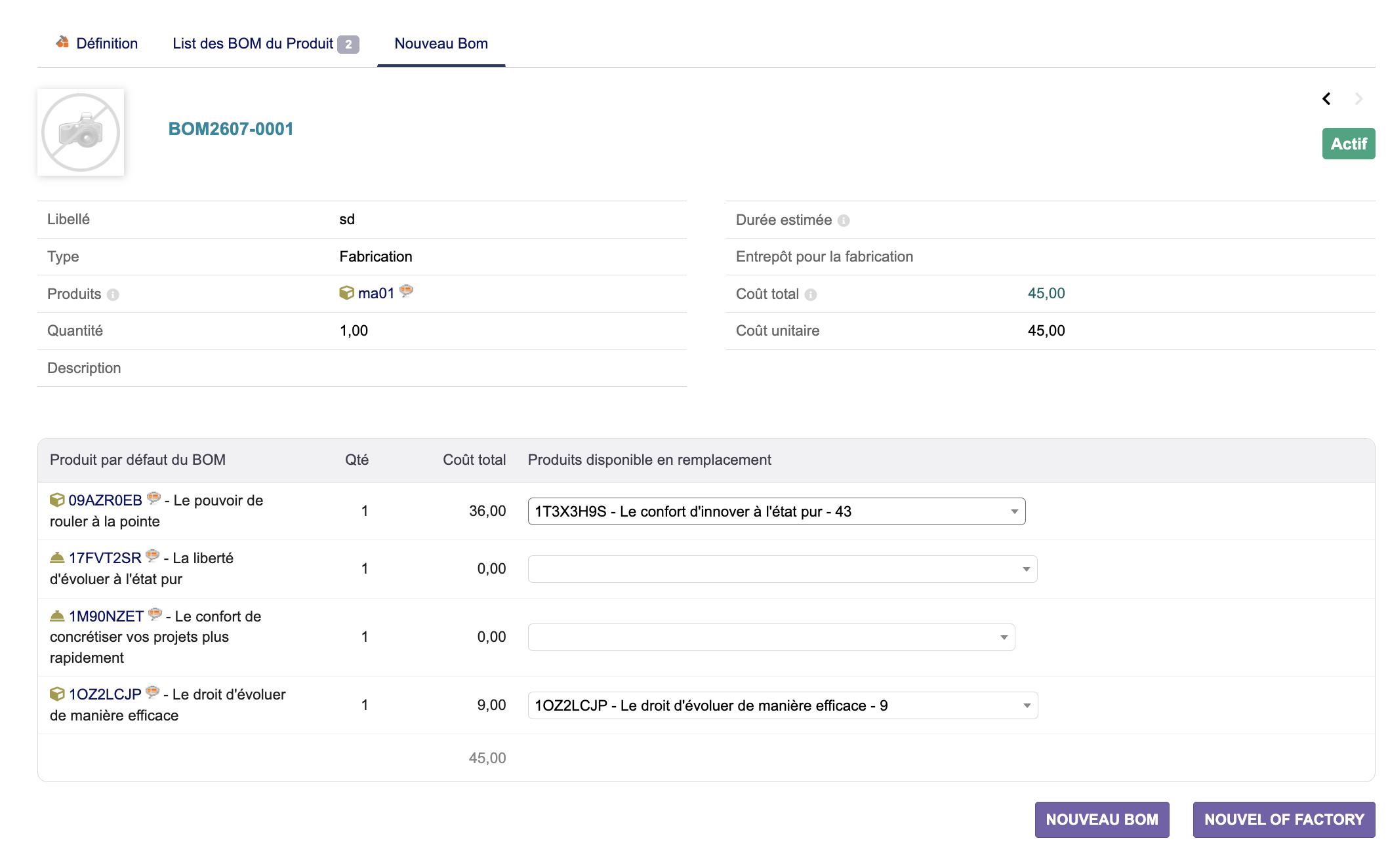
Task: Click the bubble icon next to 1M90NZET
Action: coord(155,614)
